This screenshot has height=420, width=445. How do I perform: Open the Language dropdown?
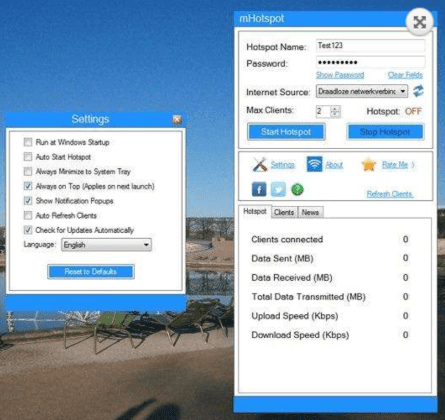pos(106,245)
